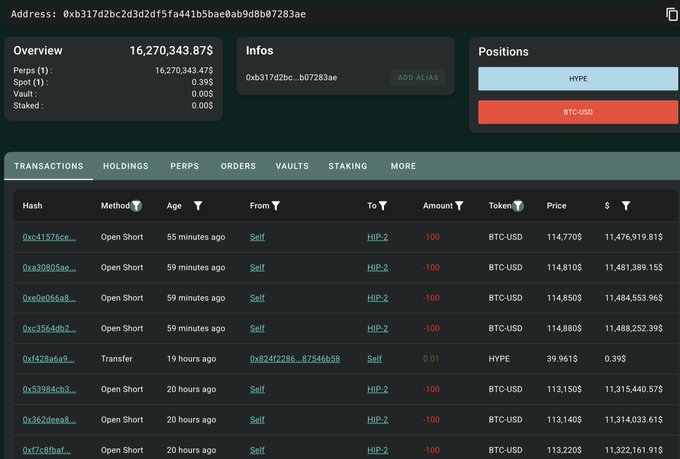Screen dimensions: 680x459
Task: Expand the More tab menu
Action: pyautogui.click(x=403, y=166)
